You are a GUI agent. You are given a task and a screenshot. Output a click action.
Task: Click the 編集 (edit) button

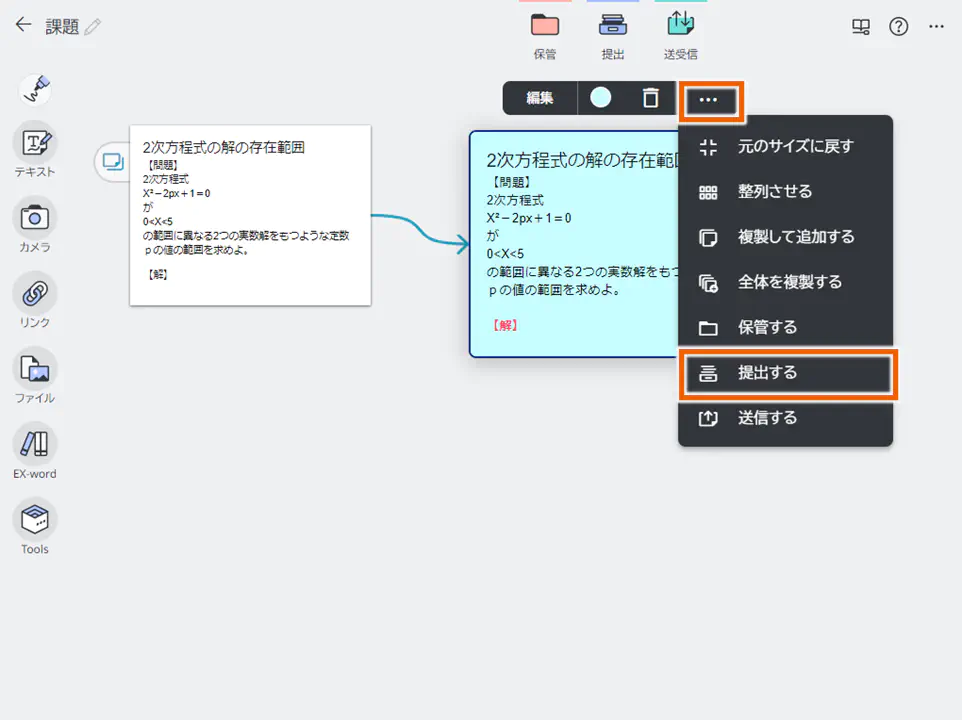click(540, 100)
